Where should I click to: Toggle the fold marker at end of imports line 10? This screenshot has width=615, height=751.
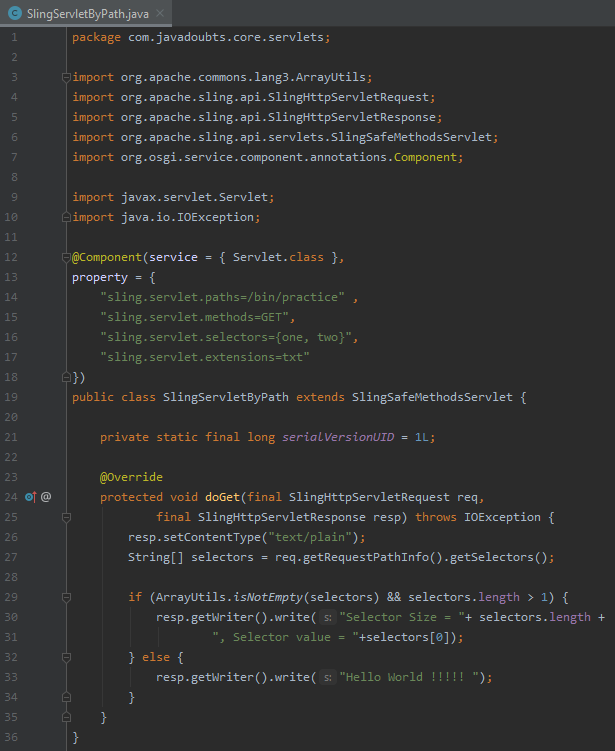point(67,217)
